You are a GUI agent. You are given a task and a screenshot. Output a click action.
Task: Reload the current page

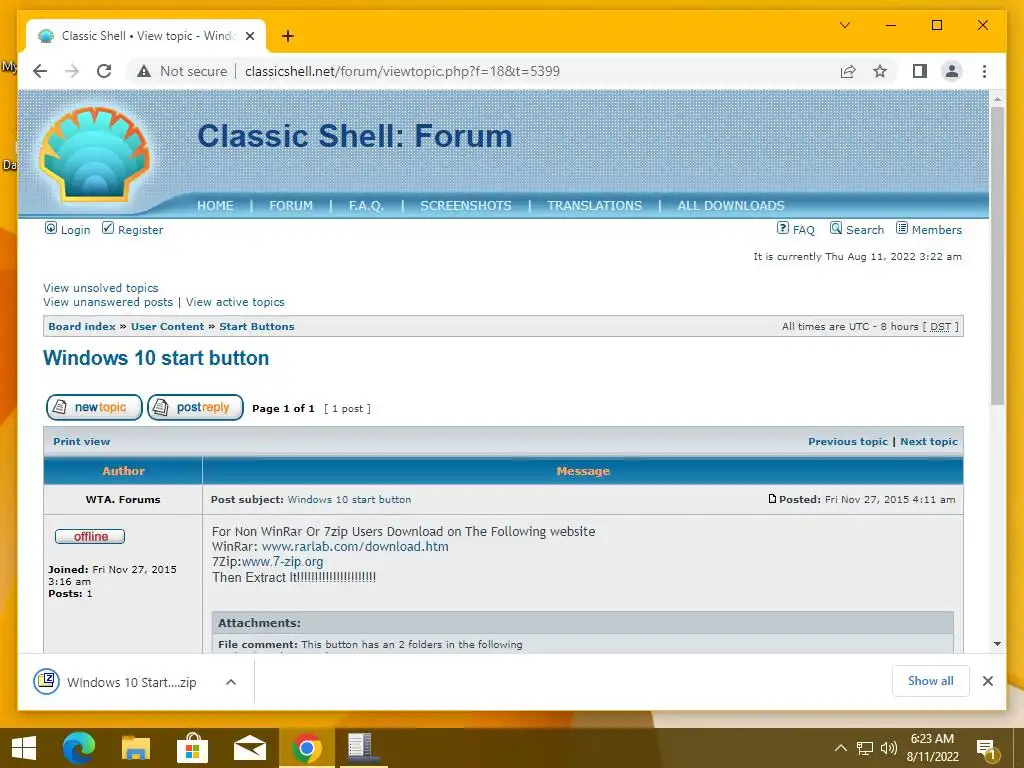pos(104,71)
